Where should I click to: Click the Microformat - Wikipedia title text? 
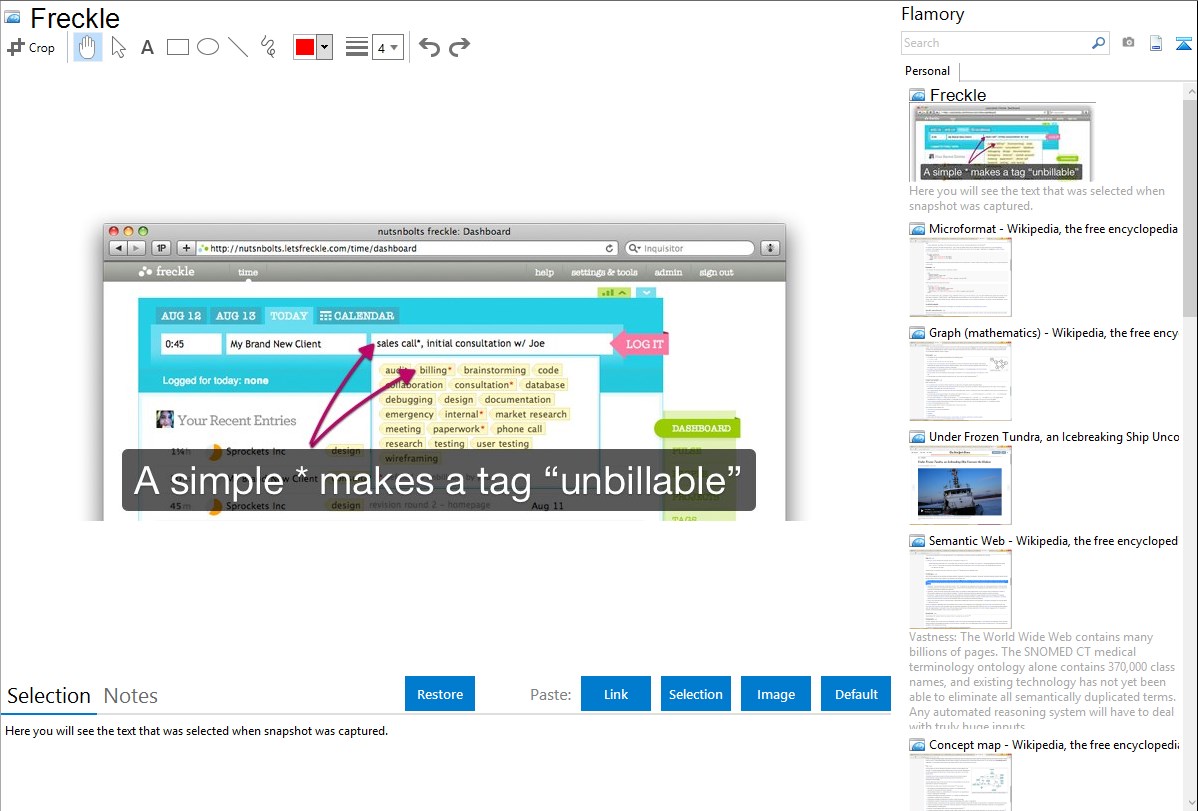click(1053, 229)
